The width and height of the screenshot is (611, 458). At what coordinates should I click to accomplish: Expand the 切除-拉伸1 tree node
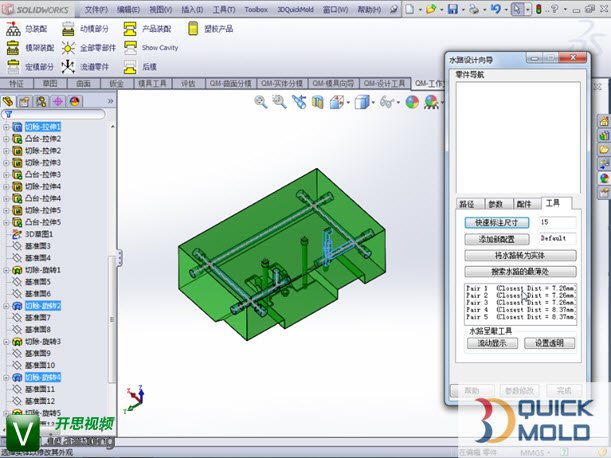[6, 127]
